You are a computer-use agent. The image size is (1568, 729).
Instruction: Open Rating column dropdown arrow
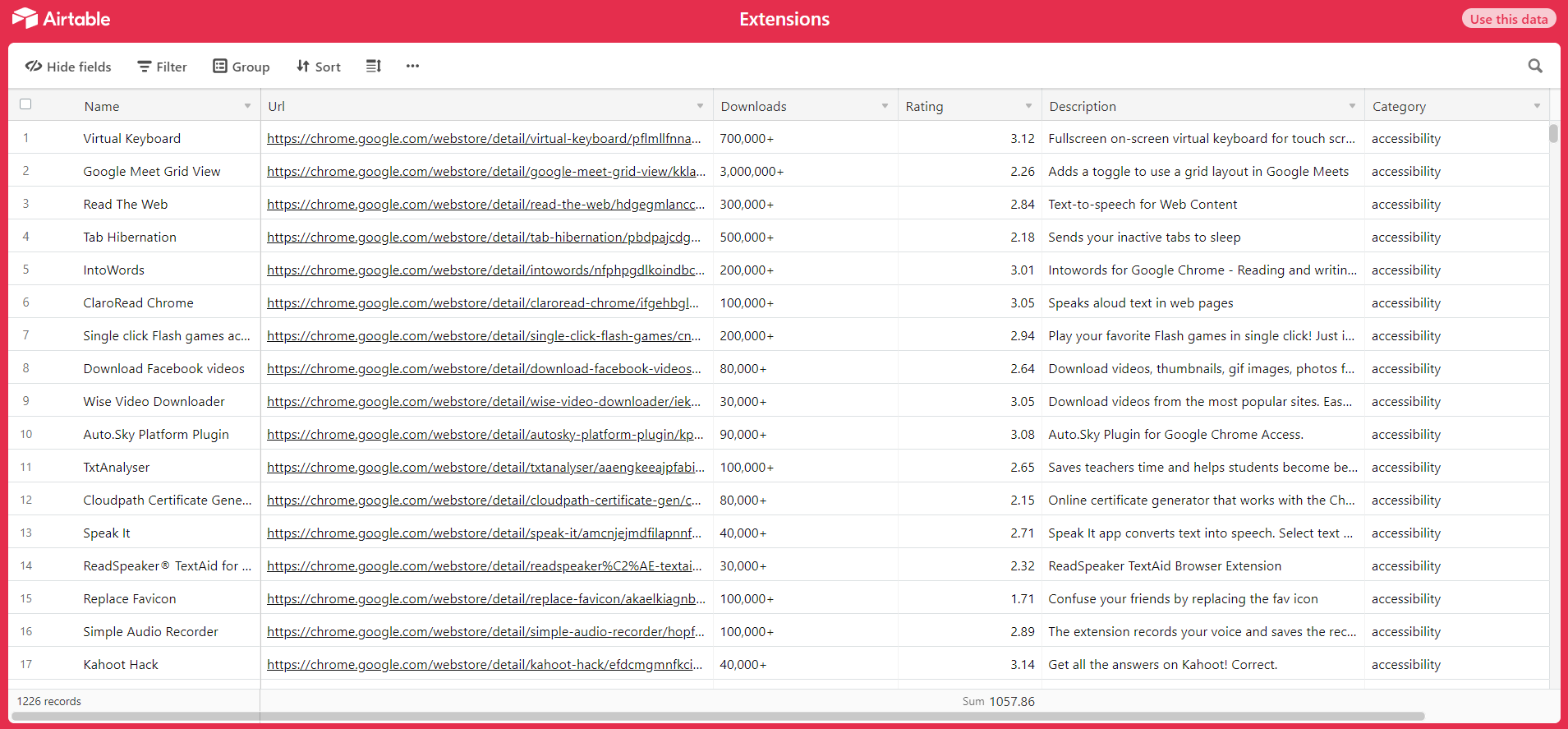click(1028, 106)
